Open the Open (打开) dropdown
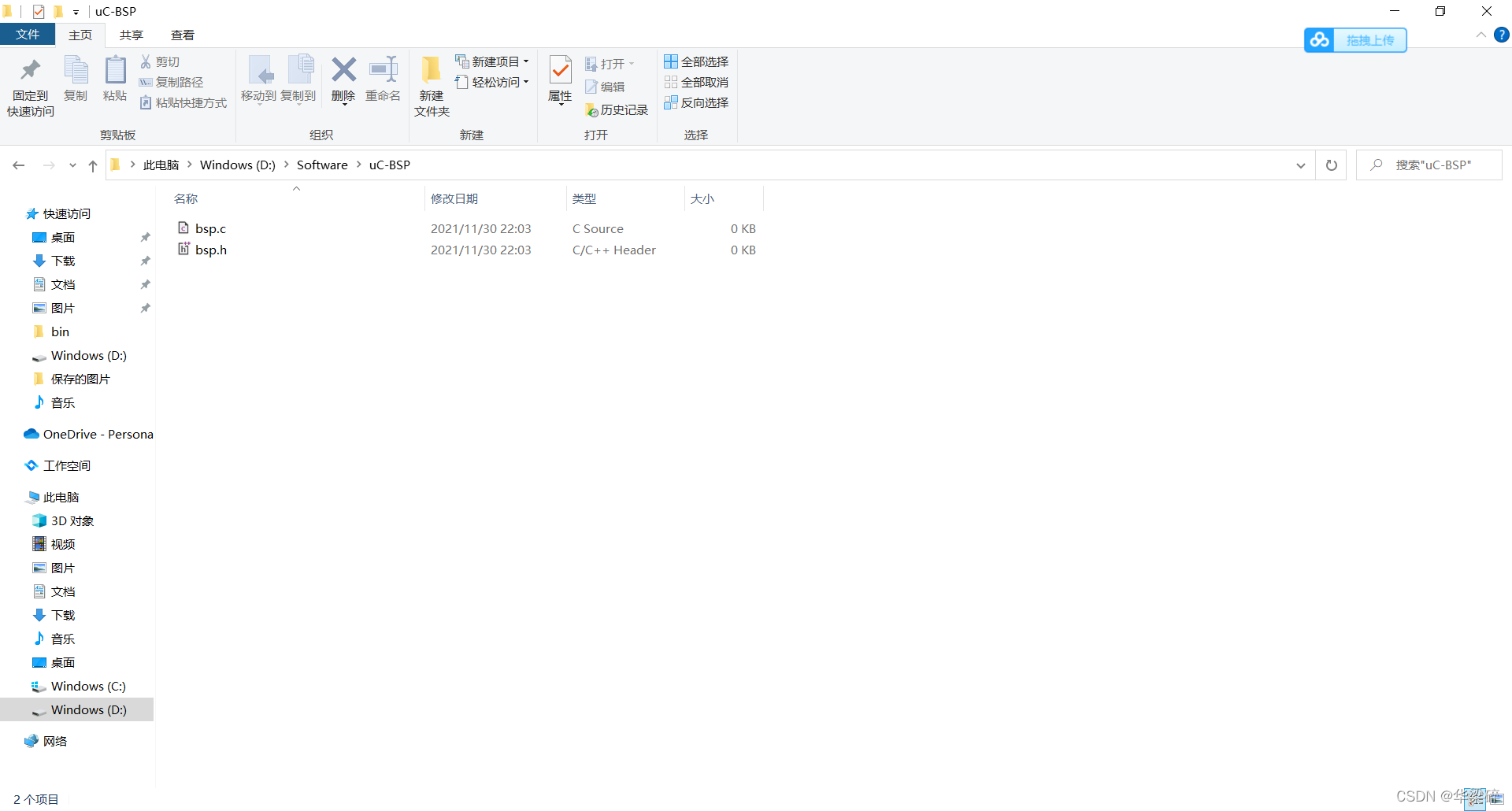The width and height of the screenshot is (1512, 811). click(x=610, y=64)
